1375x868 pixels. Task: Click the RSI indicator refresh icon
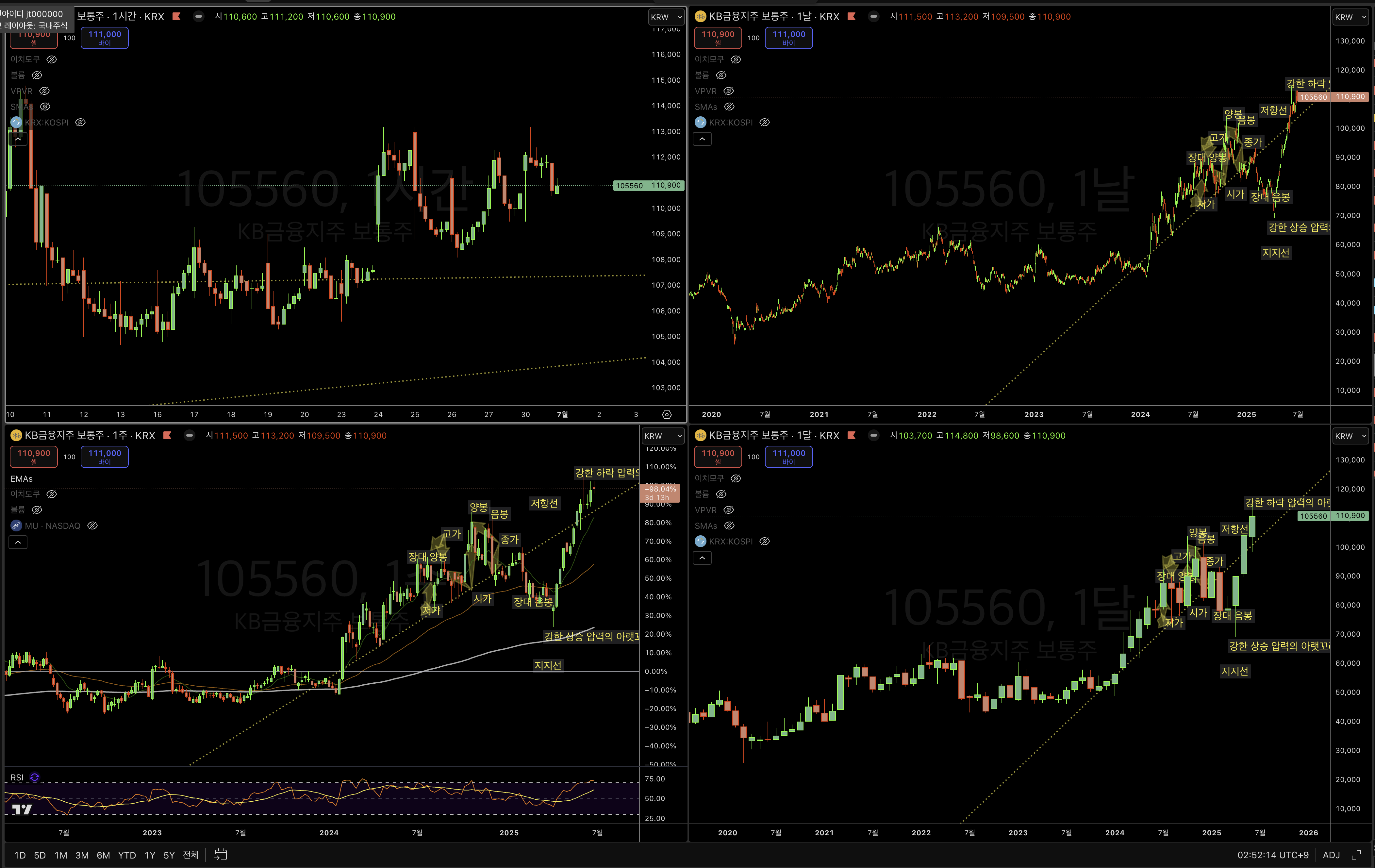click(x=34, y=777)
